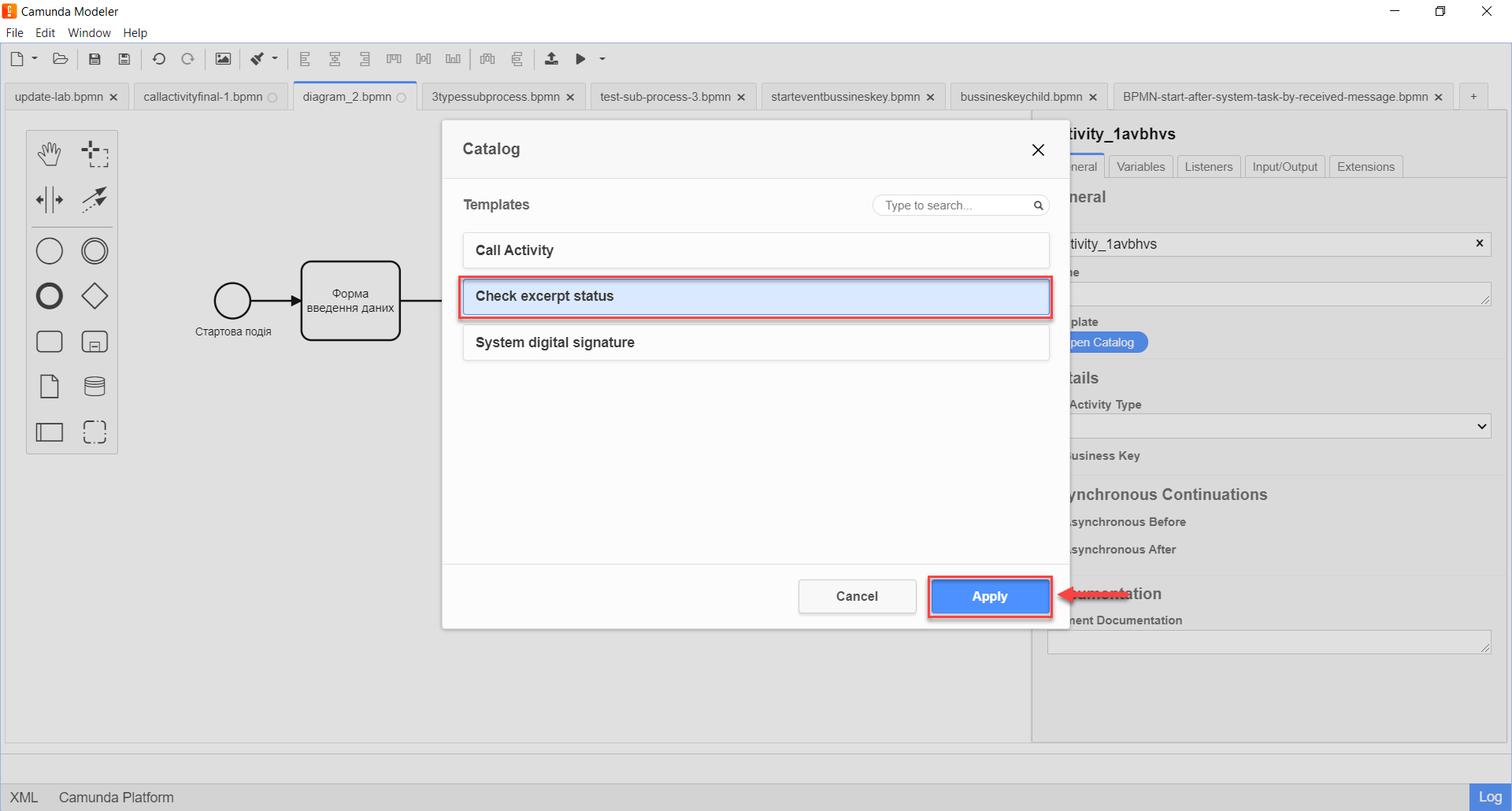Viewport: 1512px width, 811px height.
Task: Click the new file toolbar icon
Action: (x=17, y=59)
